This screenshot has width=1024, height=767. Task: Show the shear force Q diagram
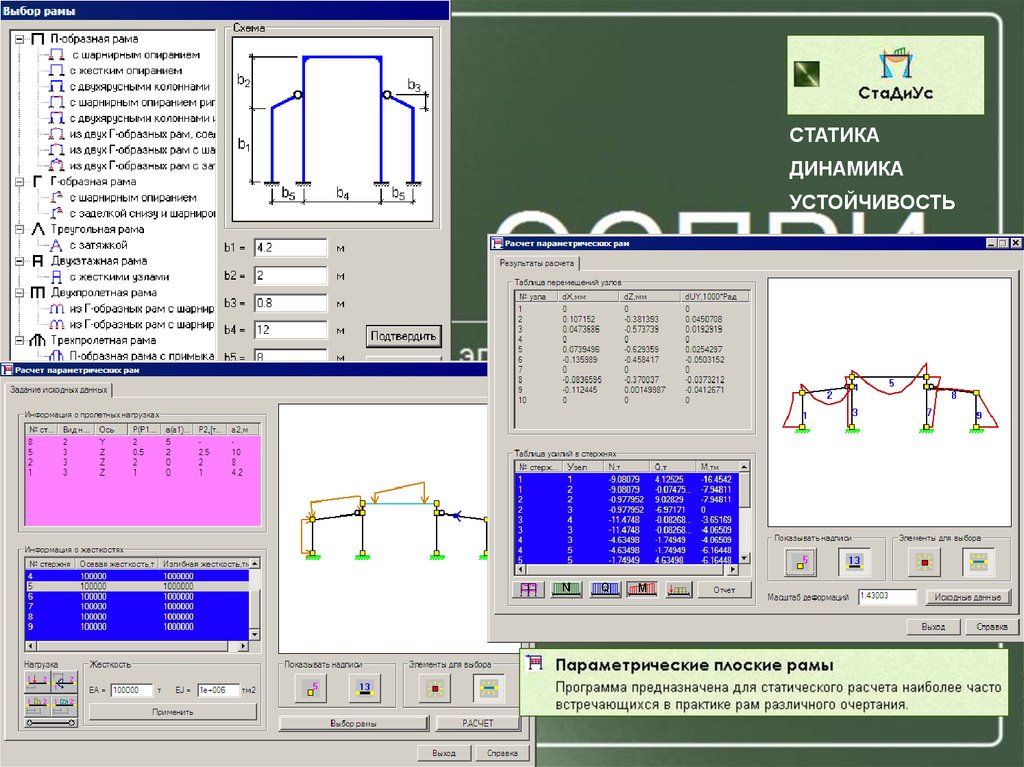tap(603, 590)
